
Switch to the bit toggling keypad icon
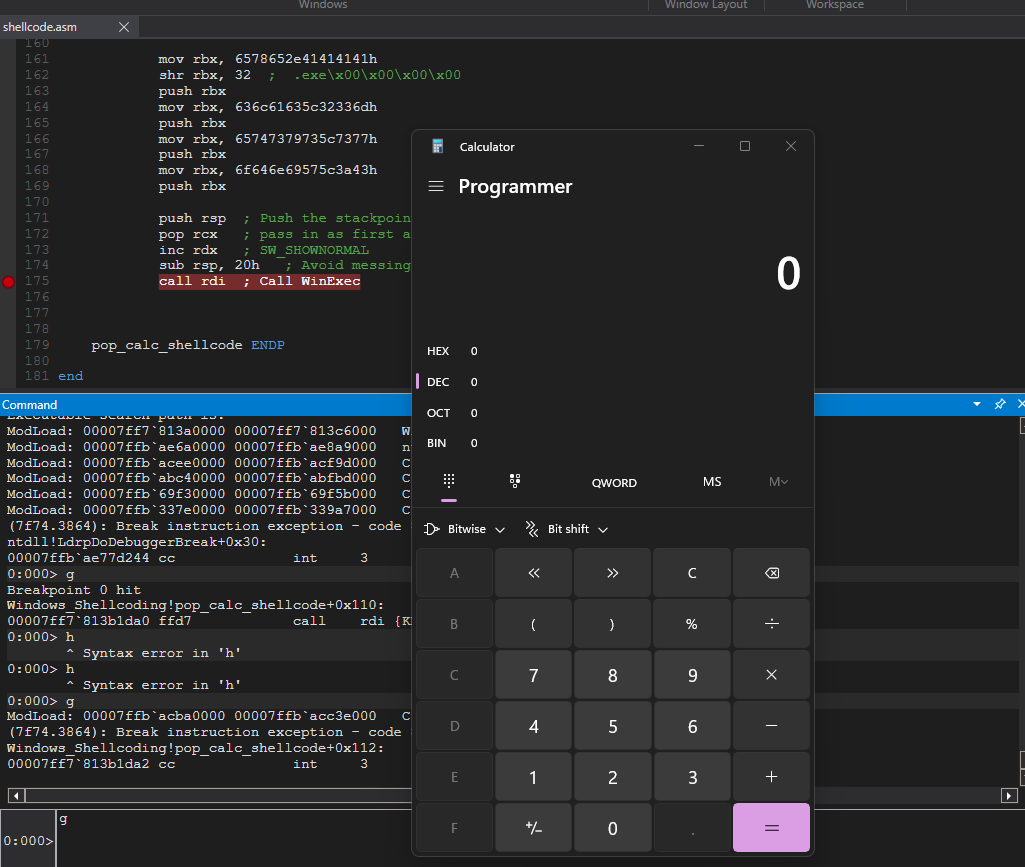click(x=515, y=482)
